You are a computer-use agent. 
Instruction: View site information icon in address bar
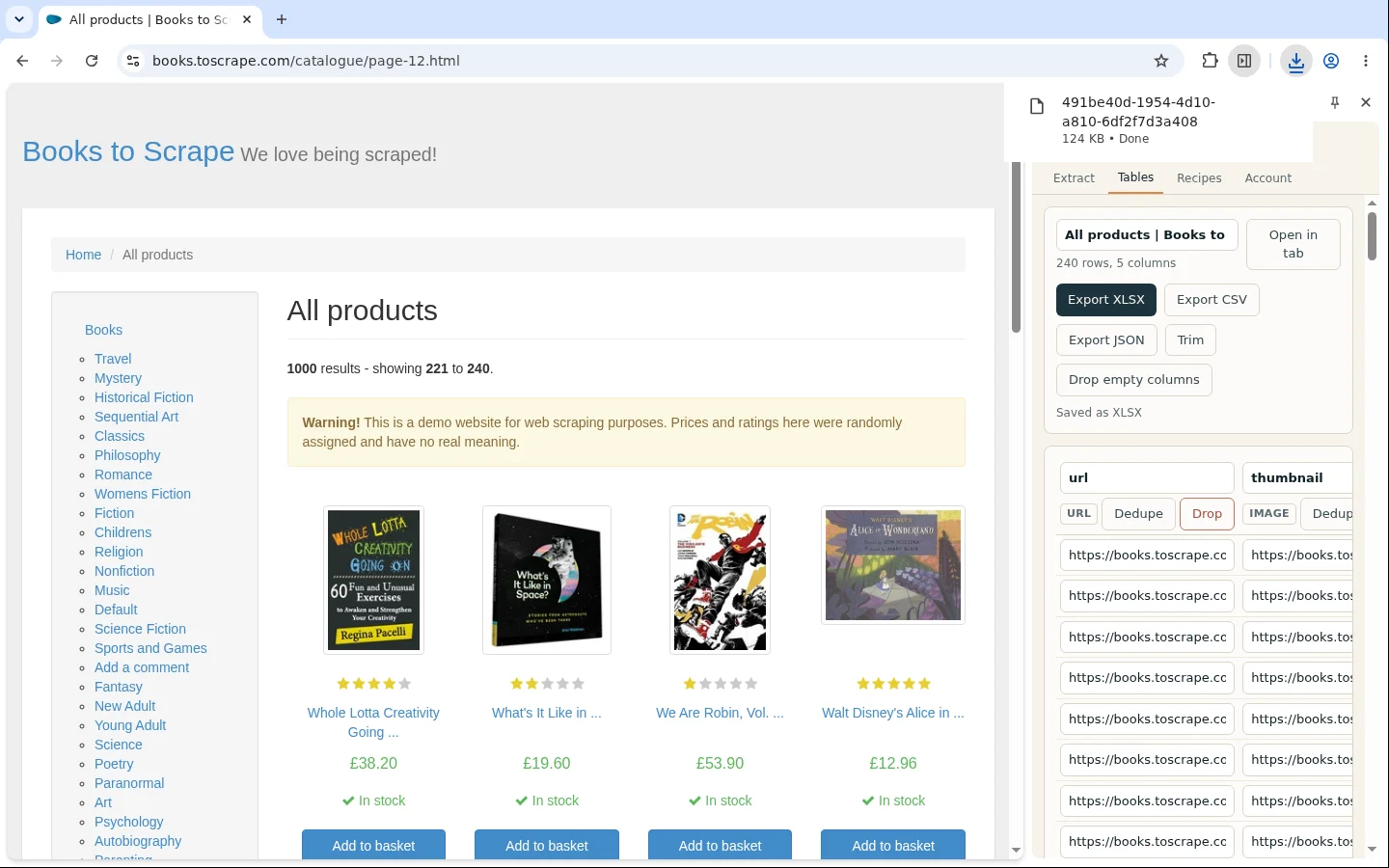[133, 61]
